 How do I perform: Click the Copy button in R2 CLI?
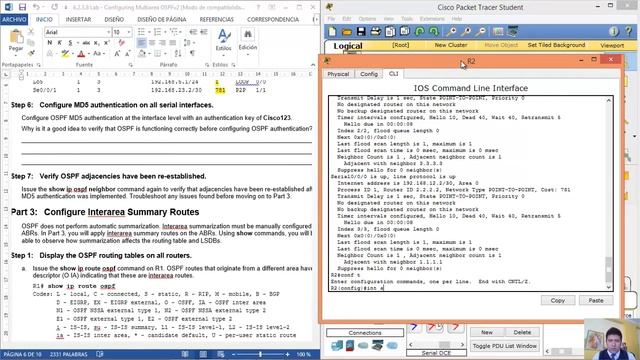click(558, 300)
